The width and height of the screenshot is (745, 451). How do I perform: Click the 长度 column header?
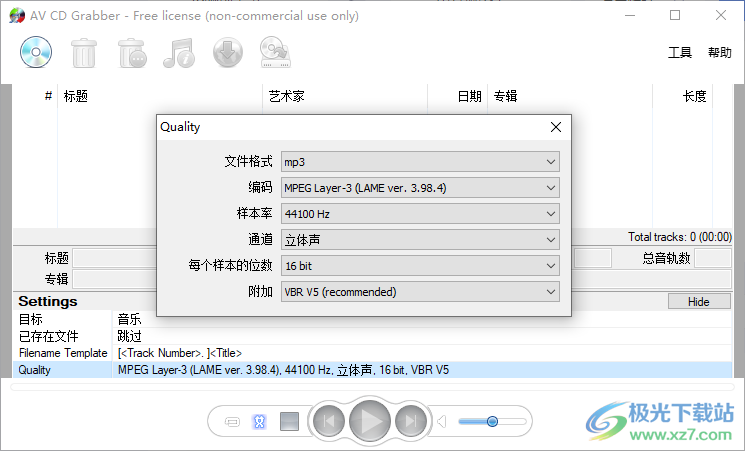pos(683,96)
